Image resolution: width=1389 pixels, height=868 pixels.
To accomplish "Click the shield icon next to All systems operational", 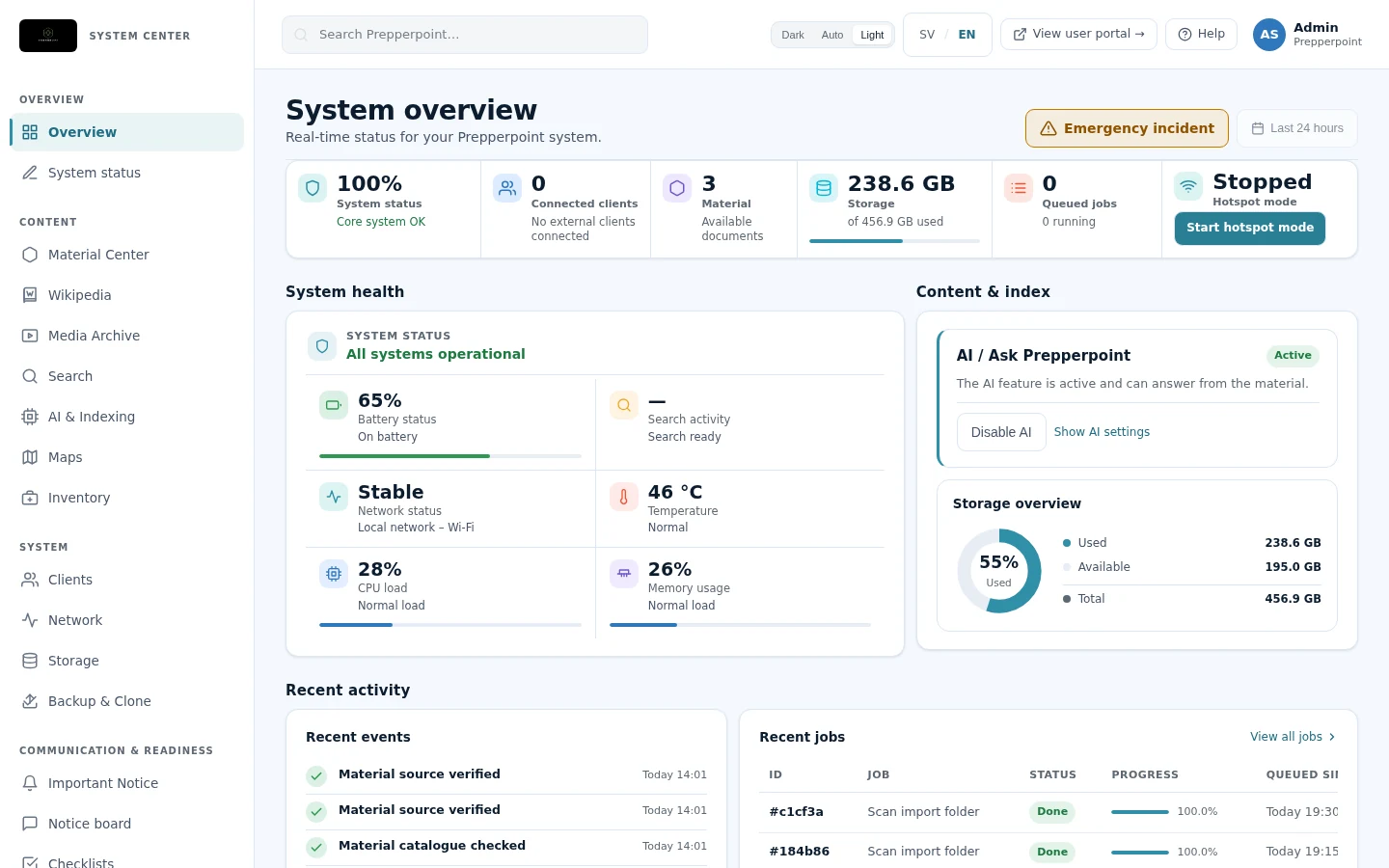I will [x=322, y=345].
